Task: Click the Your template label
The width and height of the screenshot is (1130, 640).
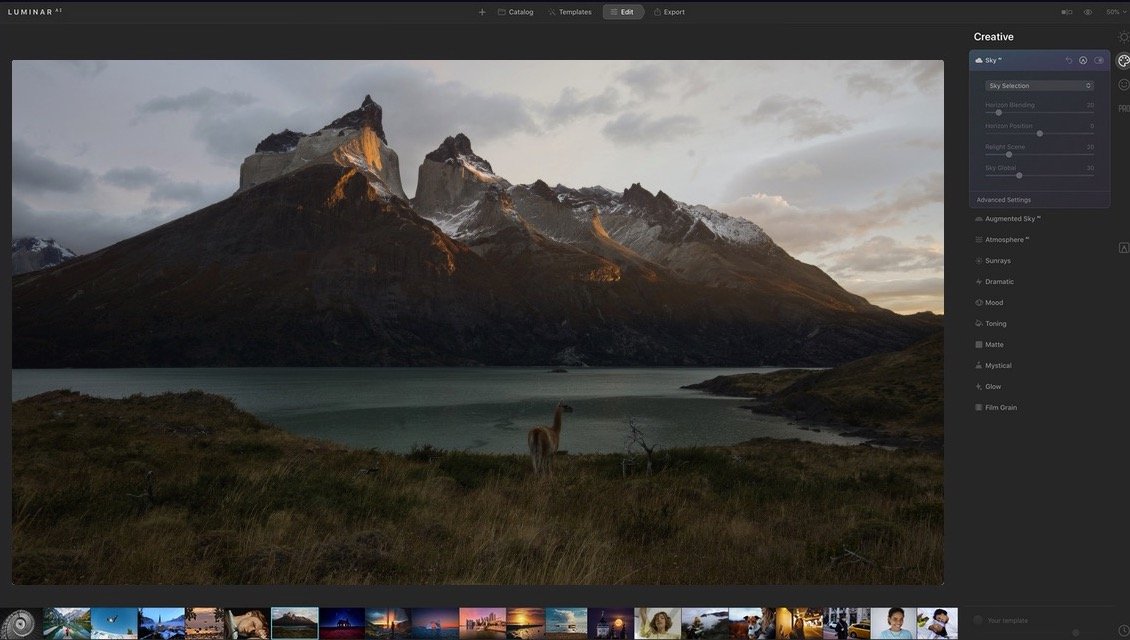Action: tap(1007, 621)
